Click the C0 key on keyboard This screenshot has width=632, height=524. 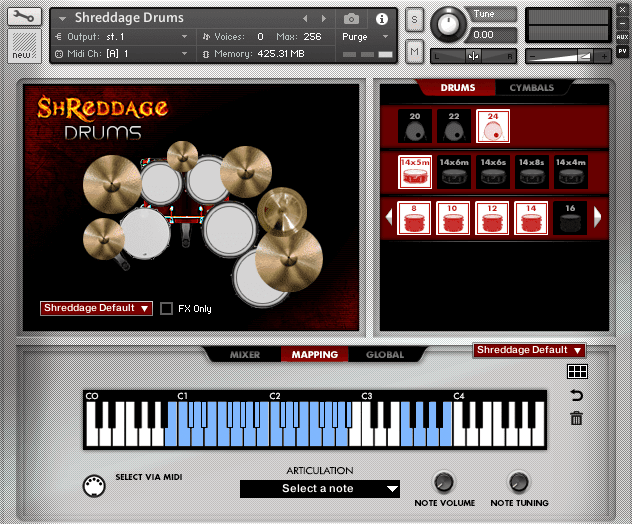click(x=92, y=437)
